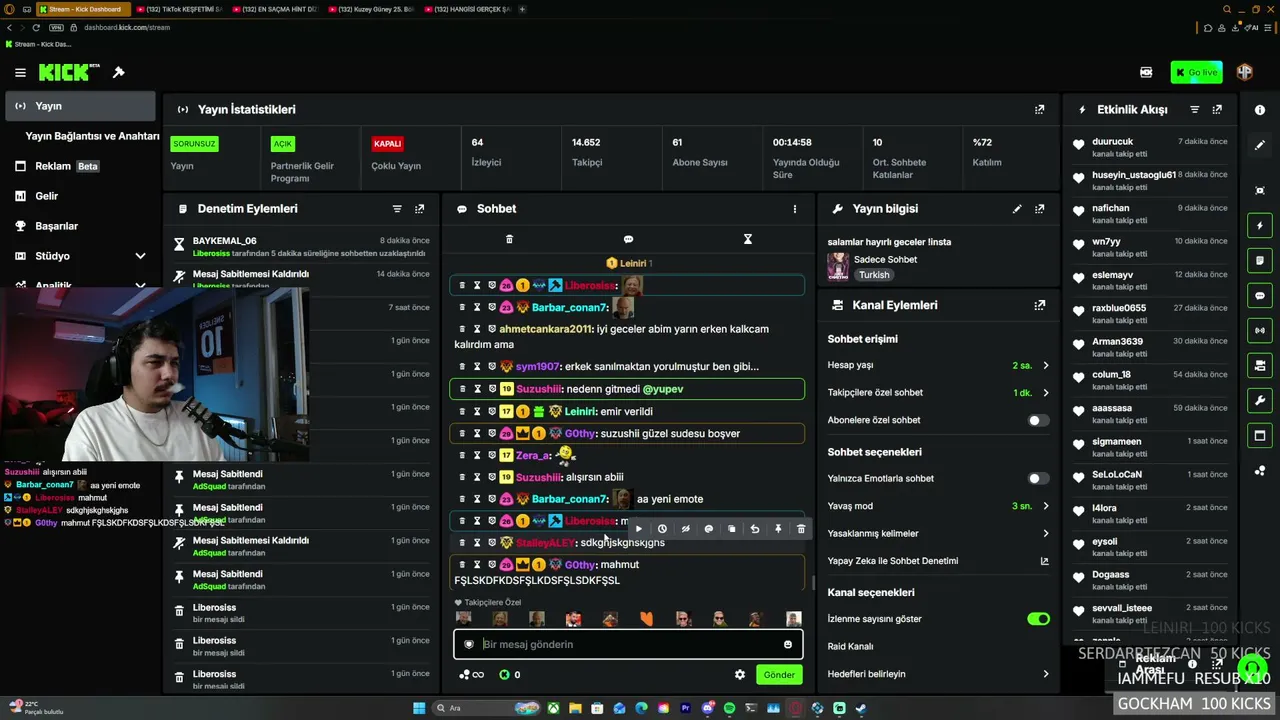Switch to Kuzey Güney 25. browser tab
The image size is (1280, 720).
[x=371, y=9]
